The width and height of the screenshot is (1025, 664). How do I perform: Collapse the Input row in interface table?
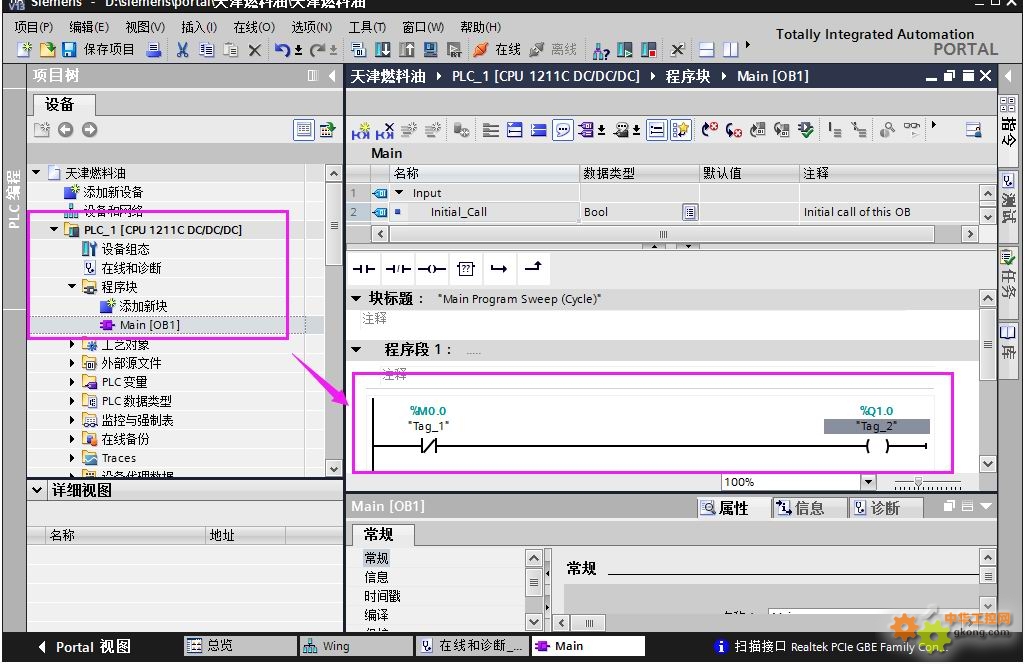click(x=399, y=193)
